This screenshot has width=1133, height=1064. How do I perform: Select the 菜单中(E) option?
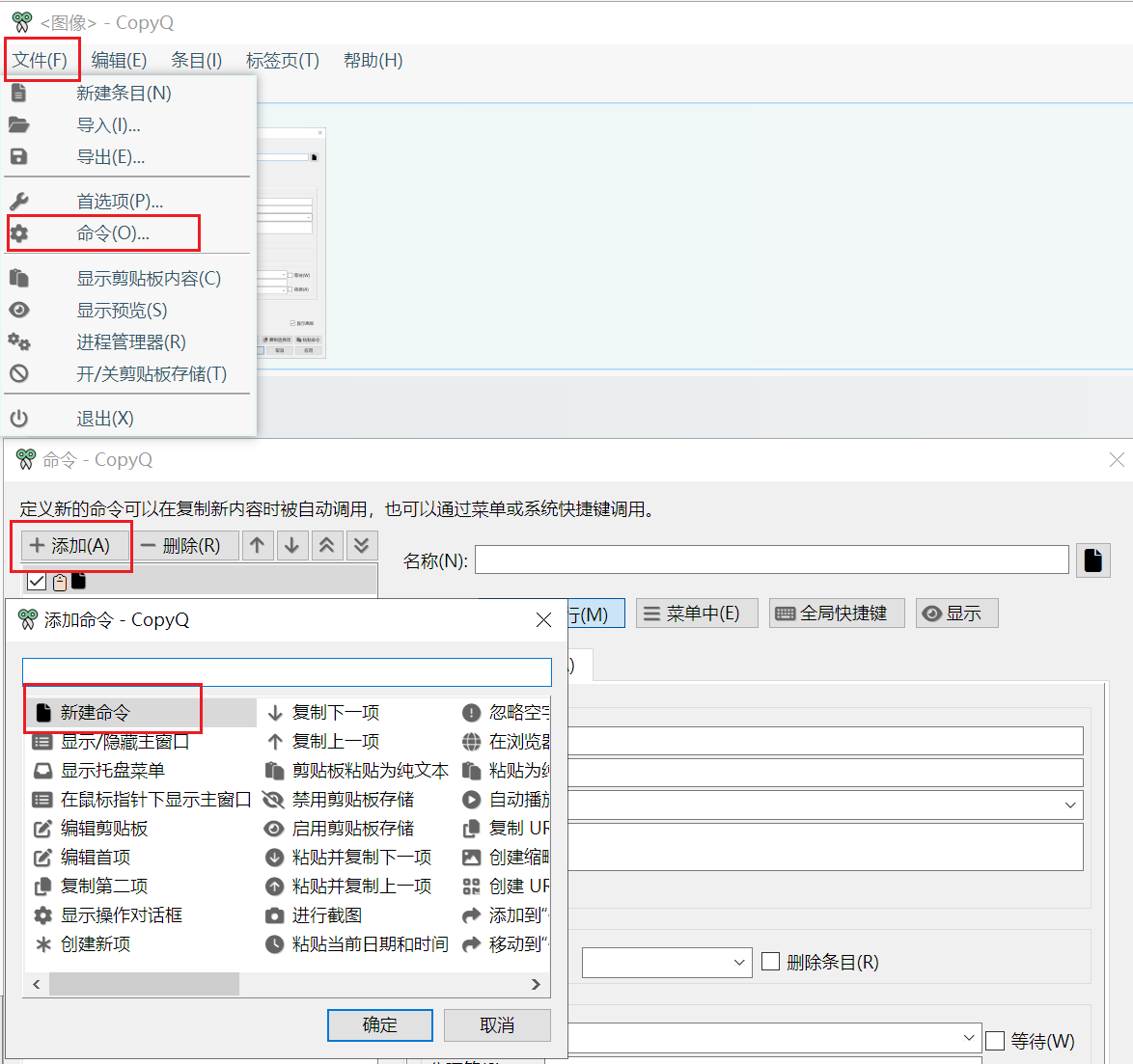697,614
